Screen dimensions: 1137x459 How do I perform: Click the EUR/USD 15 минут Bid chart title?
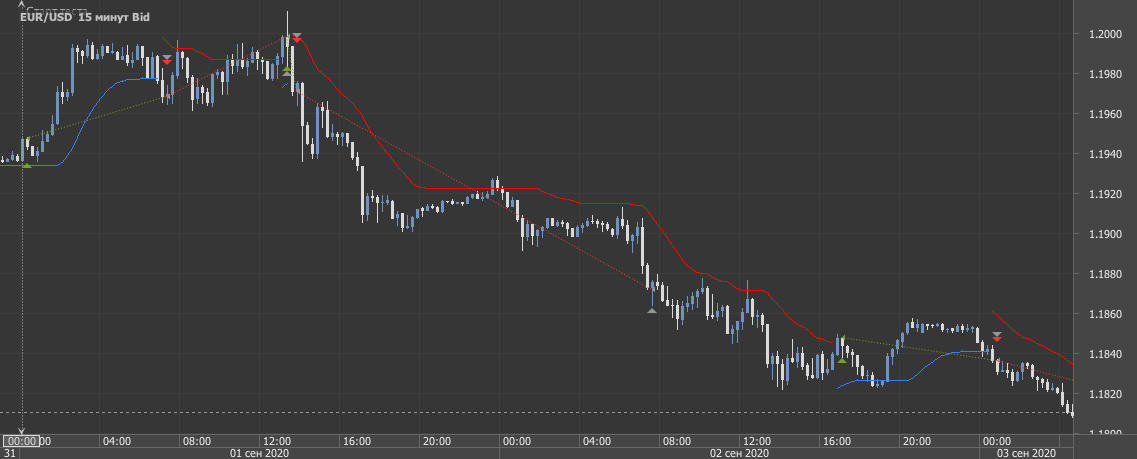tap(85, 17)
